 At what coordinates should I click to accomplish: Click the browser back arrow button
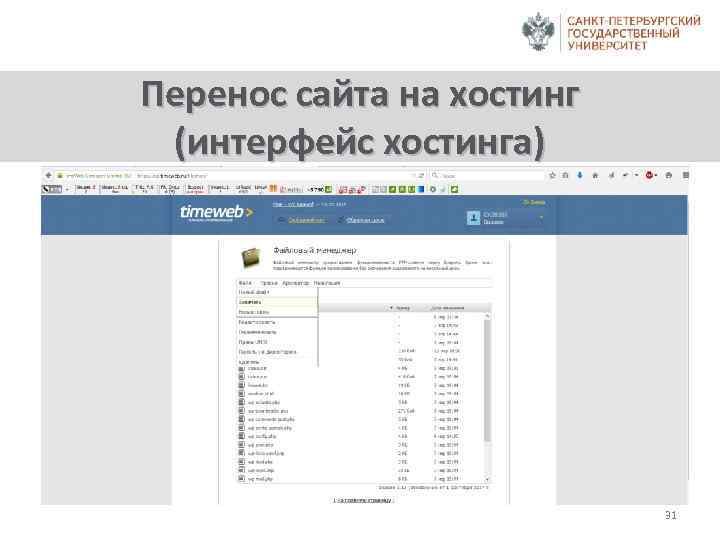[x=49, y=175]
